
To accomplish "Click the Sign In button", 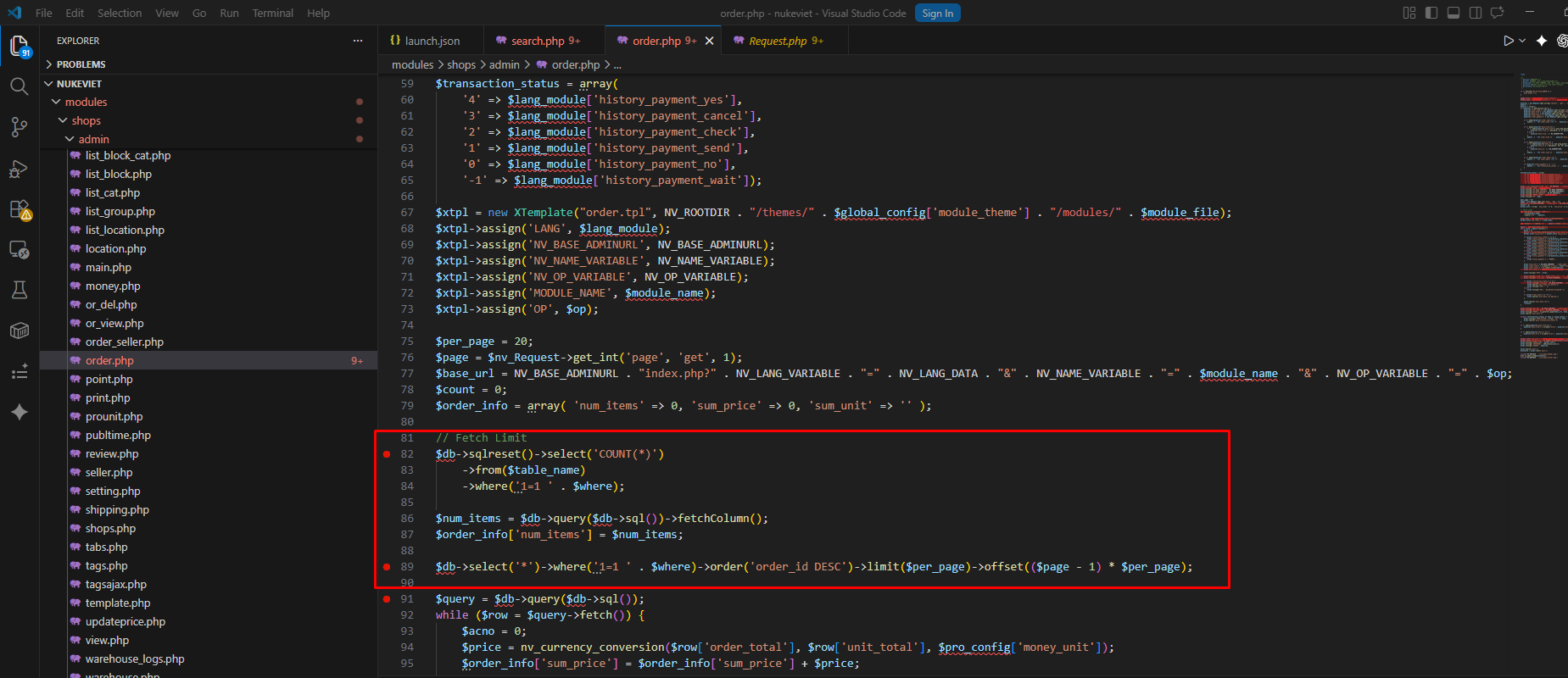I will pyautogui.click(x=937, y=13).
